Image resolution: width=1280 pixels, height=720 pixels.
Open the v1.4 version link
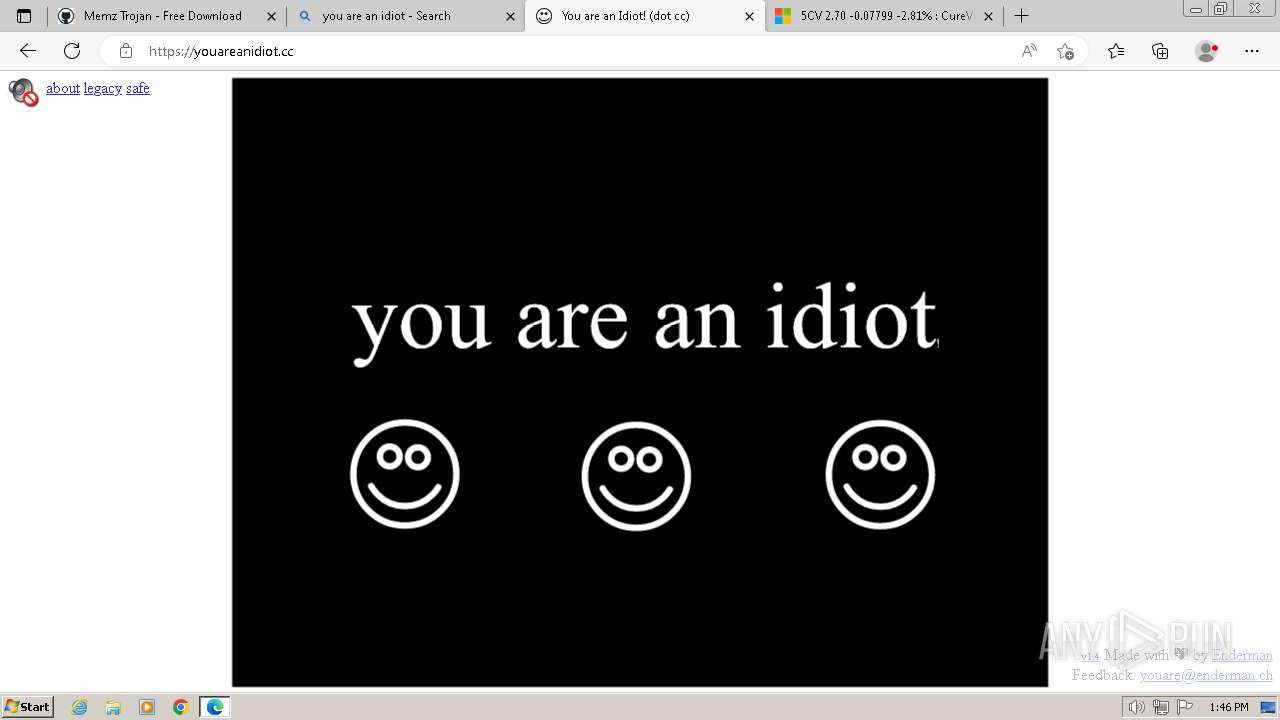[x=1090, y=656]
